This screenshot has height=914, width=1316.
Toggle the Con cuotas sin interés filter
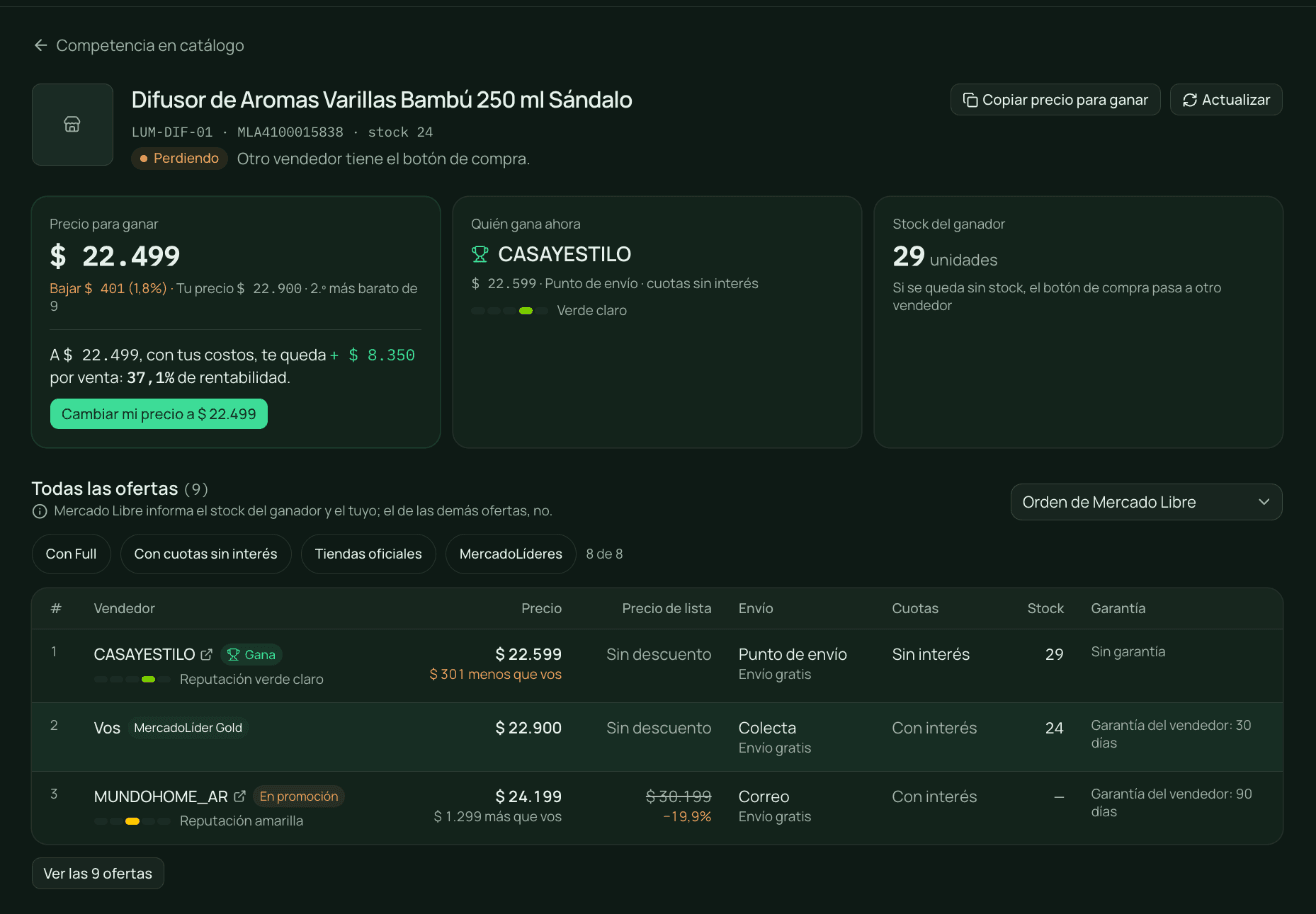coord(206,554)
